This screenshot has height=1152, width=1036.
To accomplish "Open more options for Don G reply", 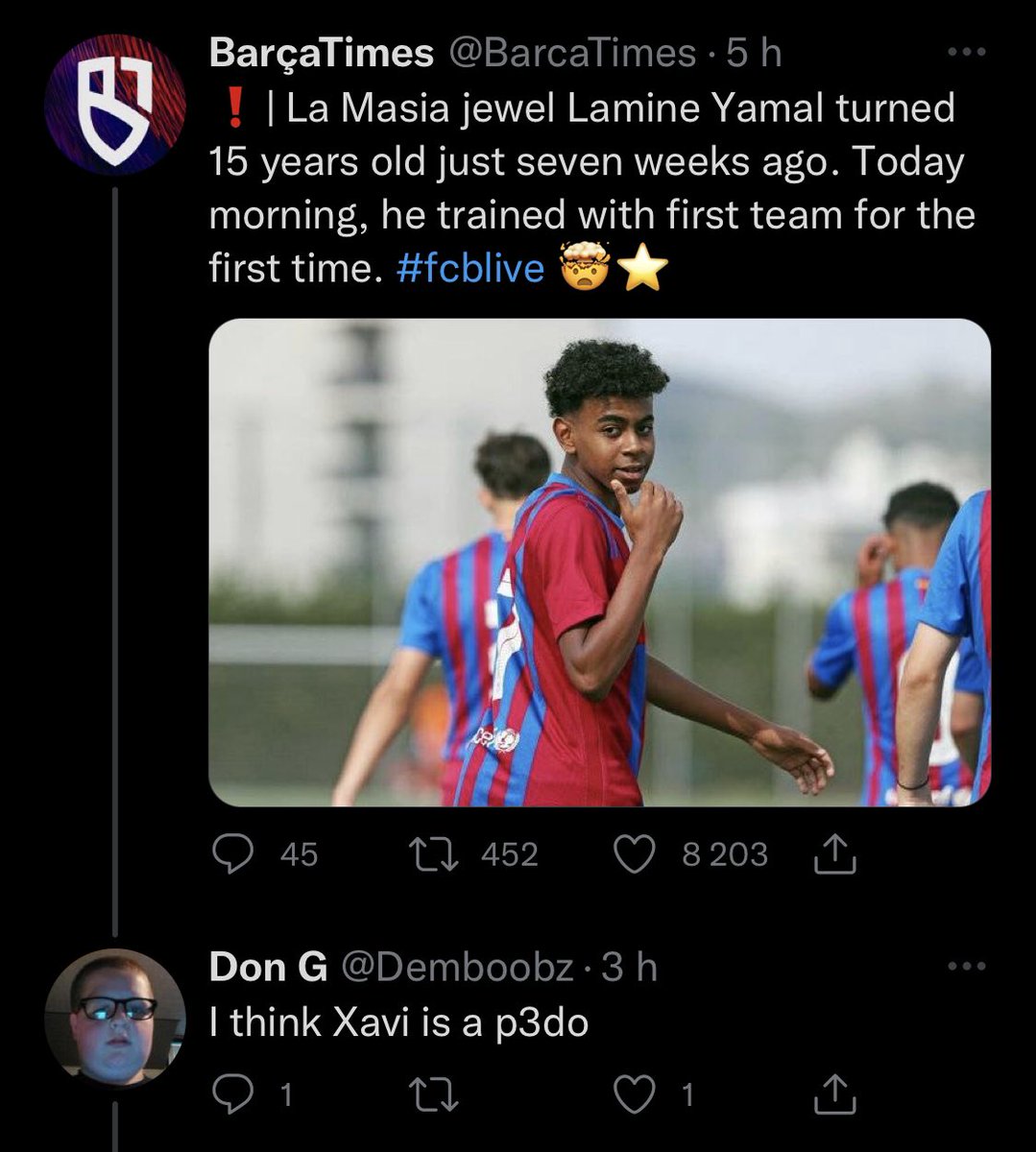I will pyautogui.click(x=966, y=967).
